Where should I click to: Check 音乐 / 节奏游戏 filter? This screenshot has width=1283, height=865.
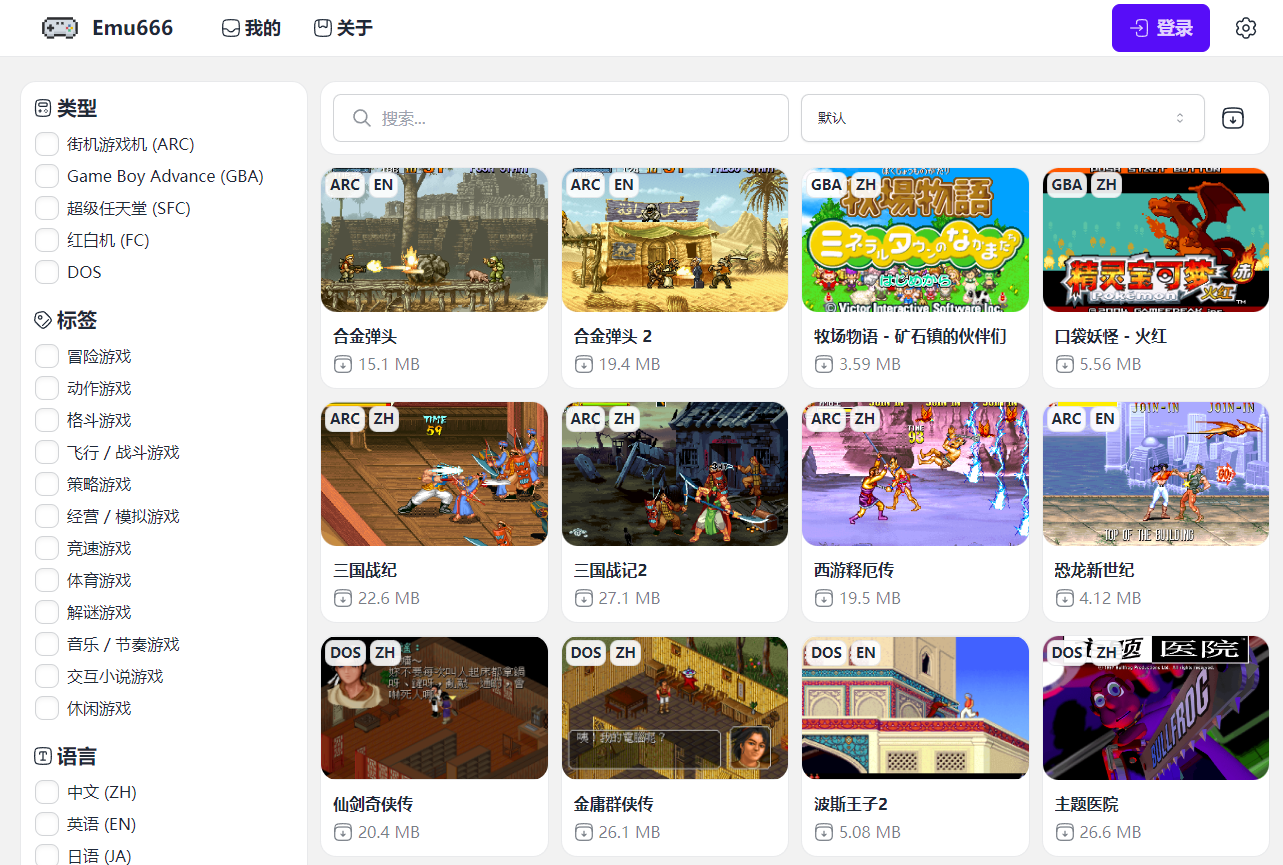[47, 644]
